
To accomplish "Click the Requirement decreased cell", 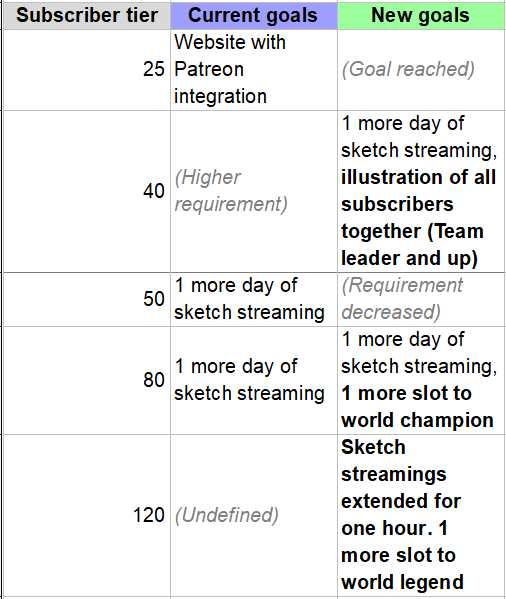I will point(421,300).
